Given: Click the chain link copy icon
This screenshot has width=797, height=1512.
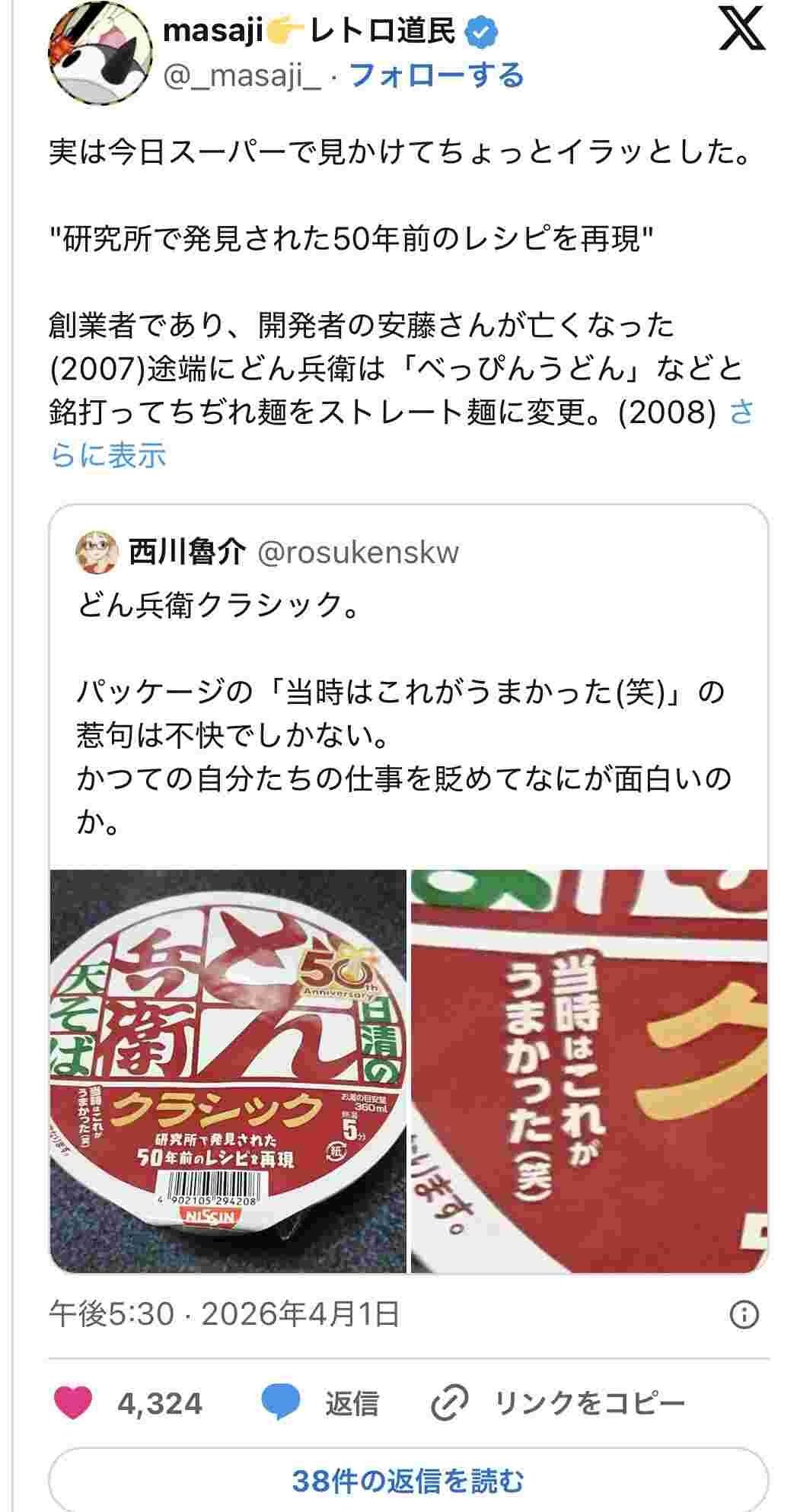Looking at the screenshot, I should coord(449,1403).
